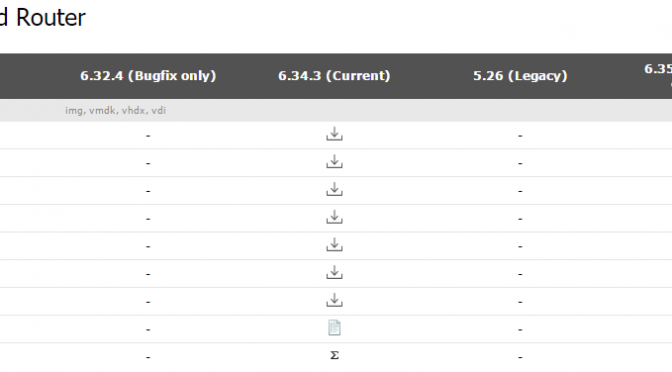Click the Legacy column dash beside the sigma icon

520,357
